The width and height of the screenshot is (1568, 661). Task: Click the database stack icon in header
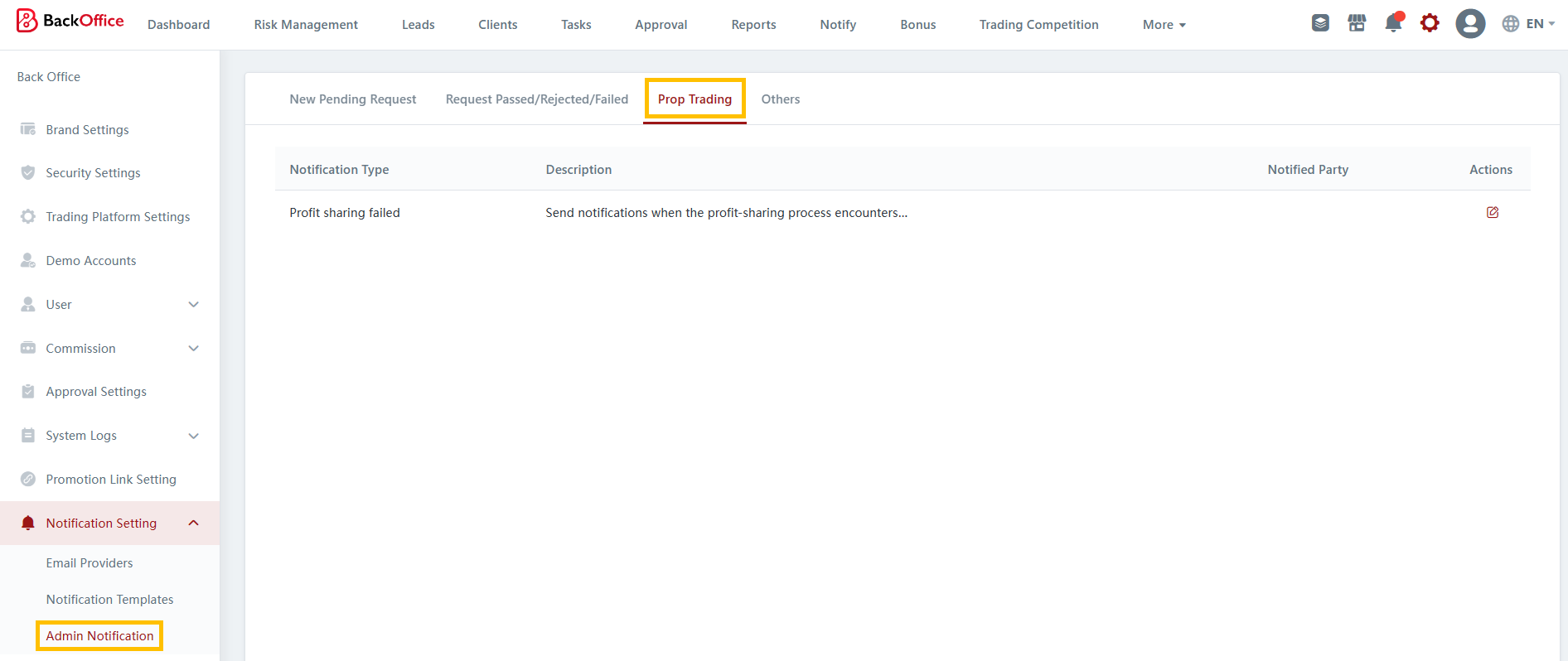(x=1320, y=23)
